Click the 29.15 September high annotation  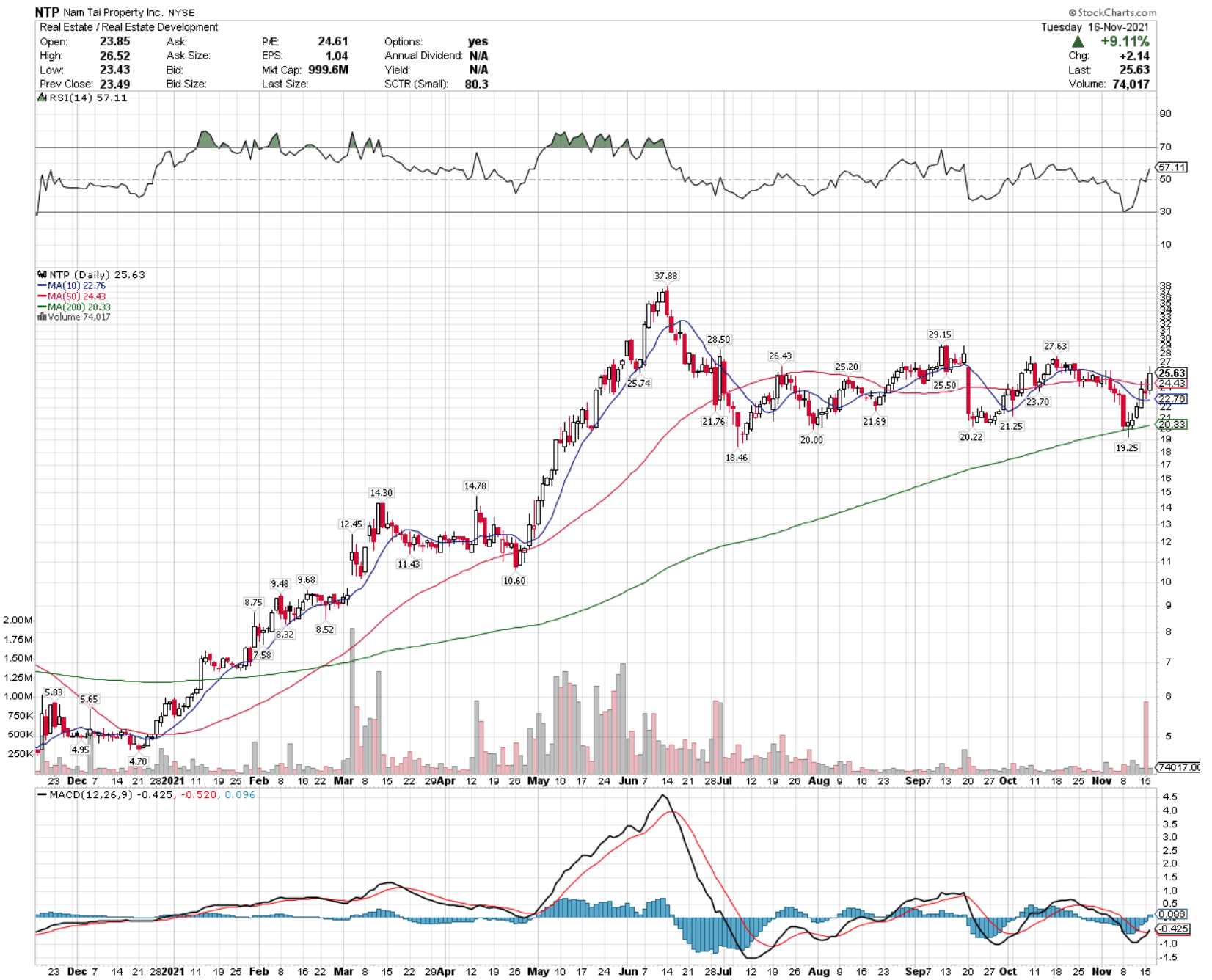(x=940, y=334)
